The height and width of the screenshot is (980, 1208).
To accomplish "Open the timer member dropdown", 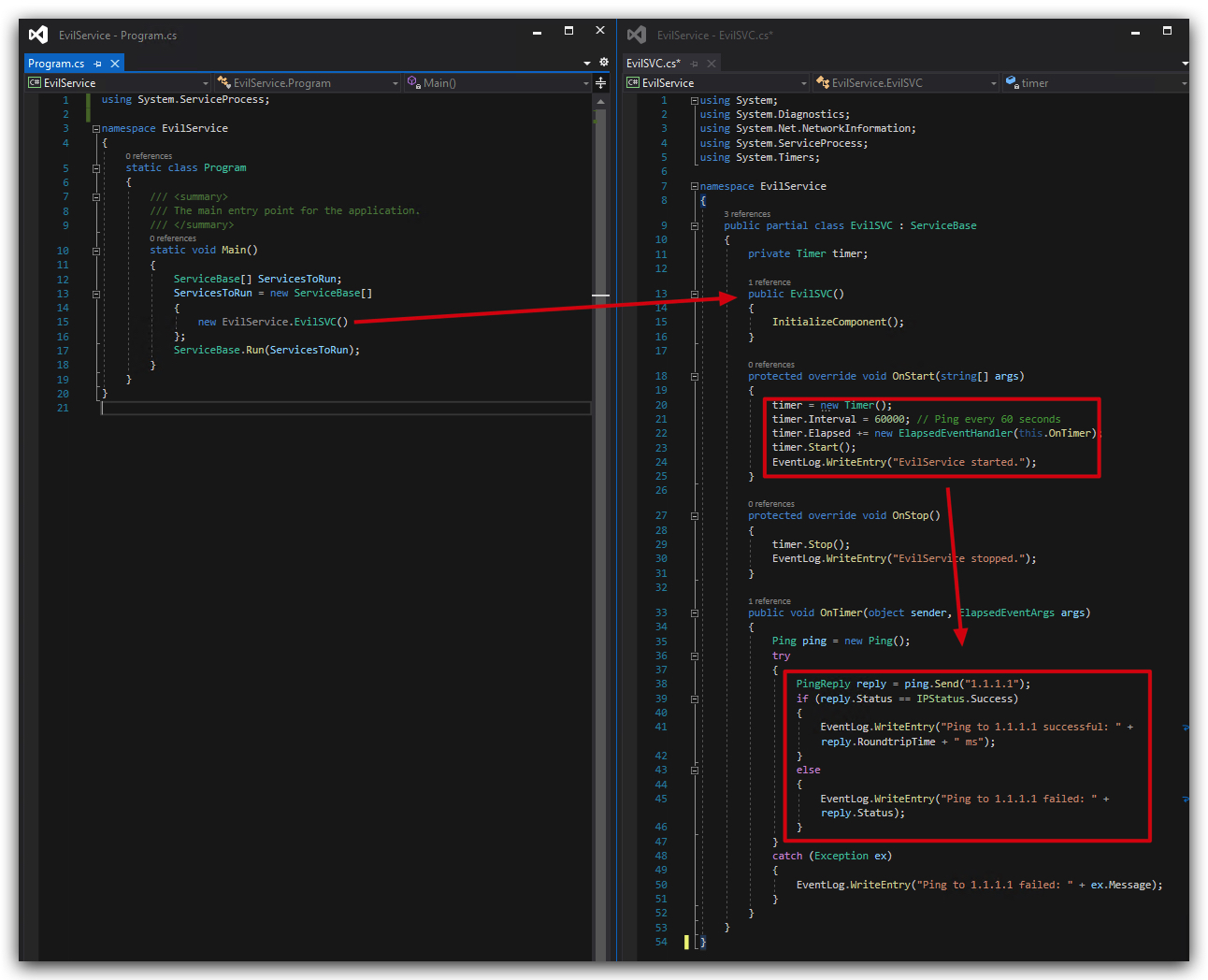I will pyautogui.click(x=1096, y=83).
